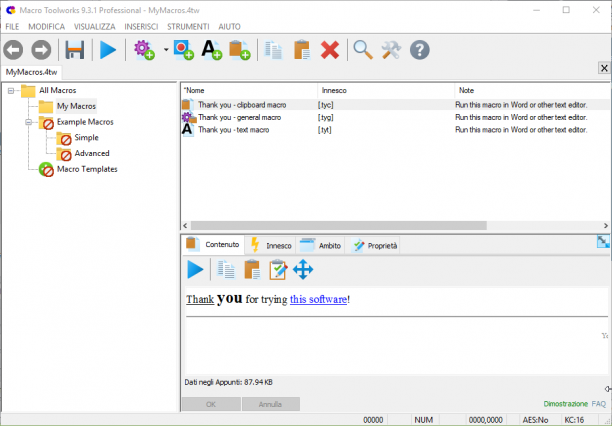Paste clipboard in the content panel
Screen dimensions: 612x426
point(252,269)
